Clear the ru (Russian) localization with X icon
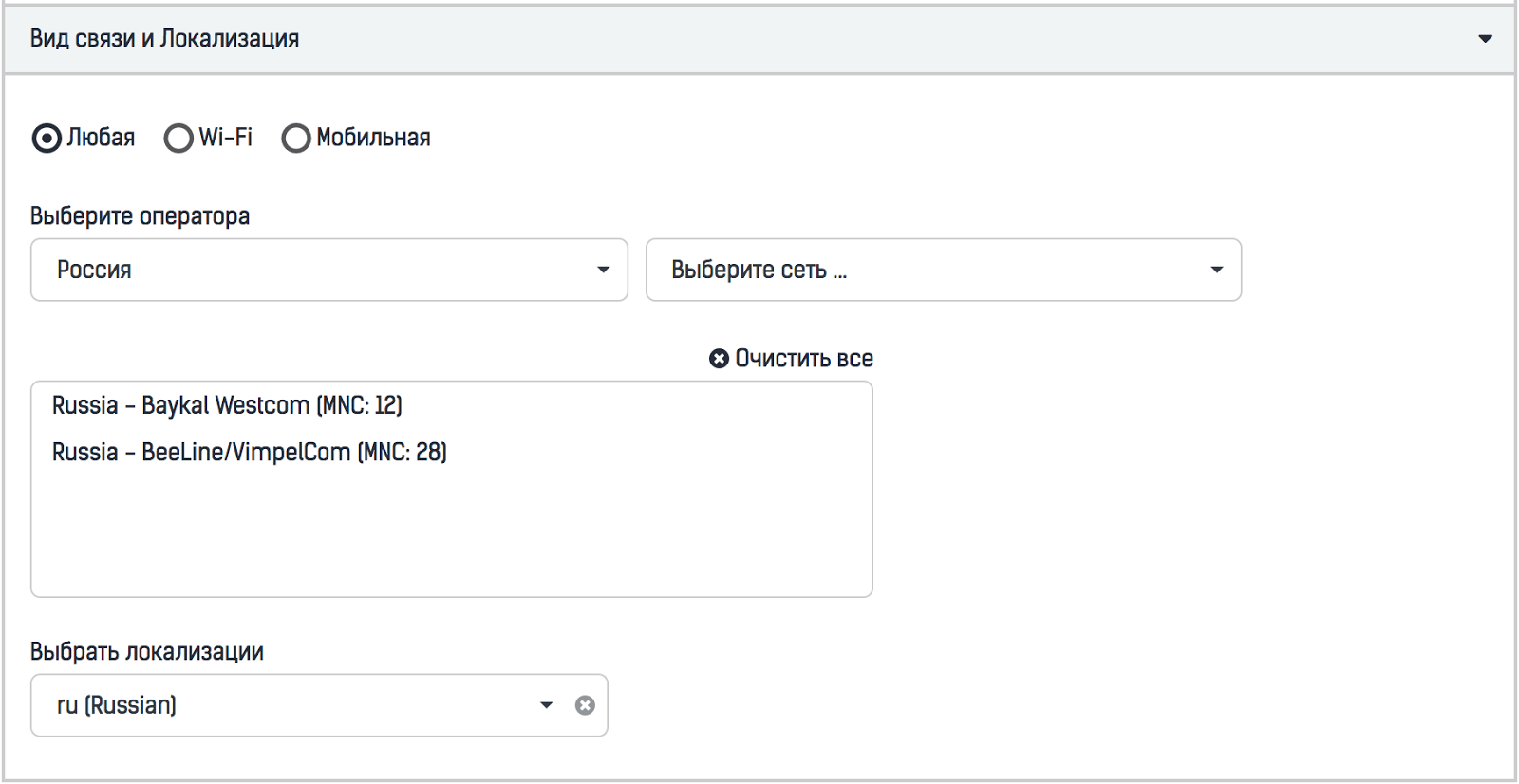Viewport: 1519px width, 784px height. pyautogui.click(x=585, y=705)
